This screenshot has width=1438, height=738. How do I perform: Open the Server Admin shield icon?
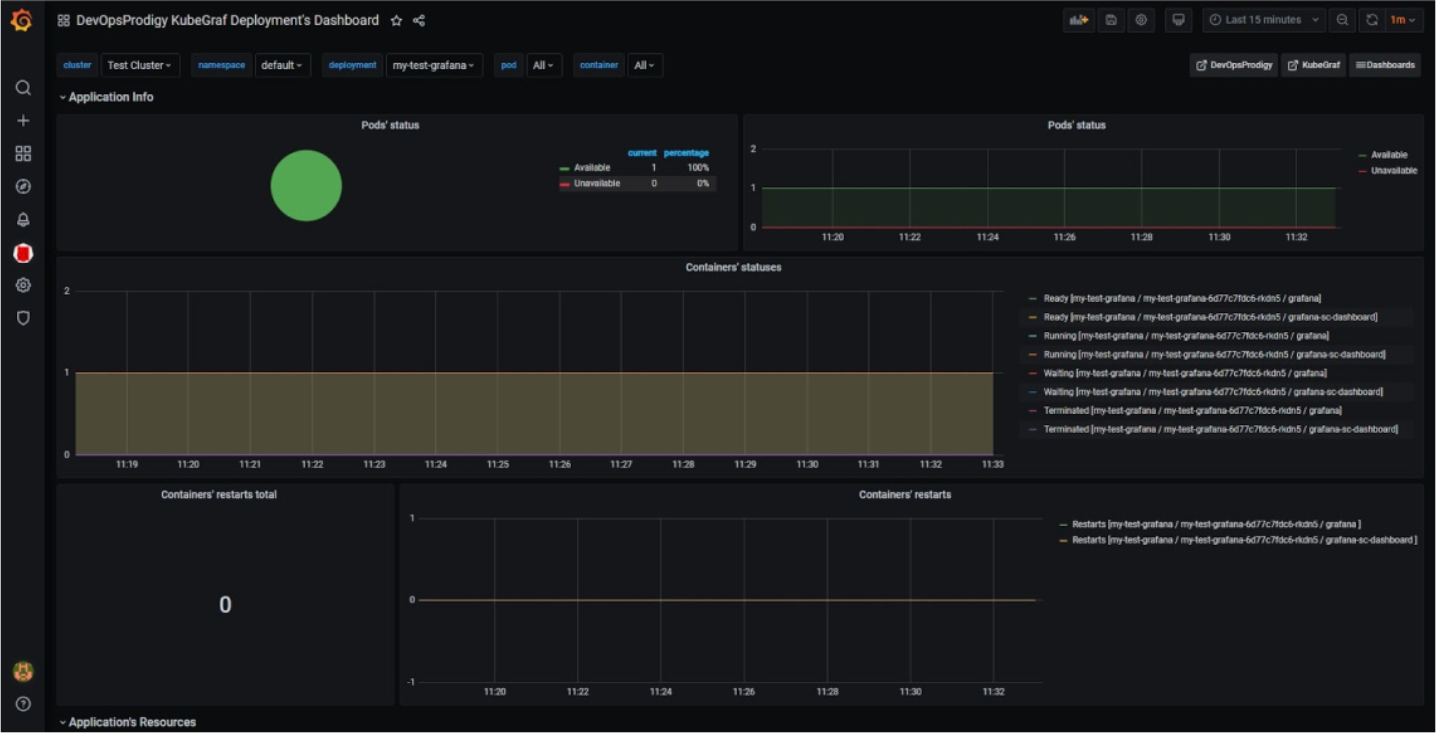23,318
